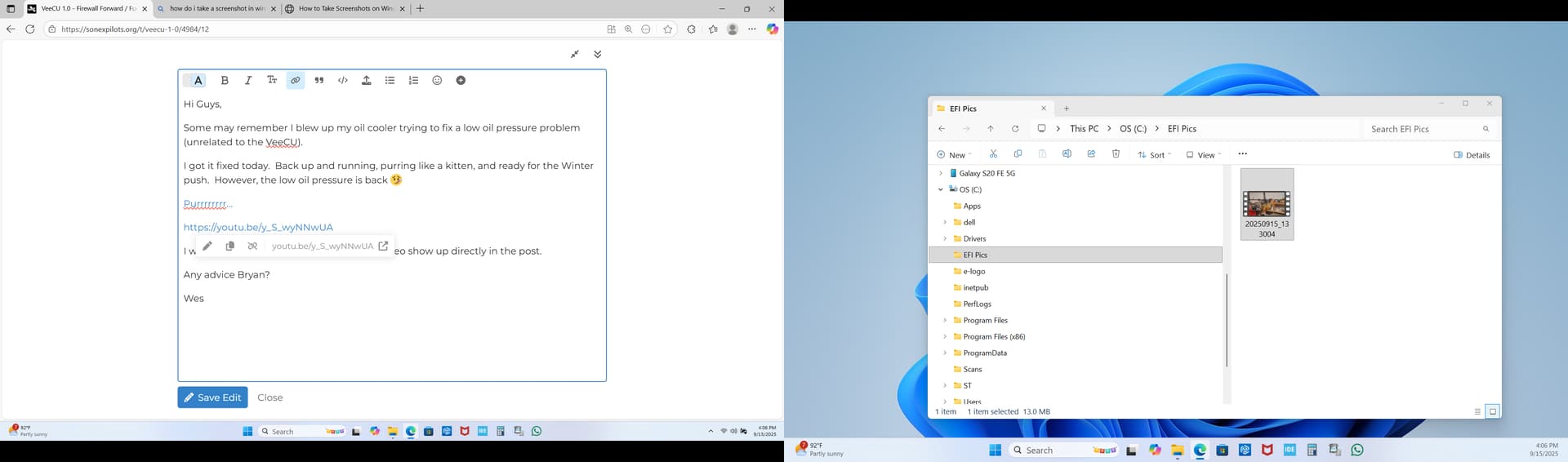Click the Close link beside Save Edit
The height and width of the screenshot is (462, 1568).
(270, 398)
